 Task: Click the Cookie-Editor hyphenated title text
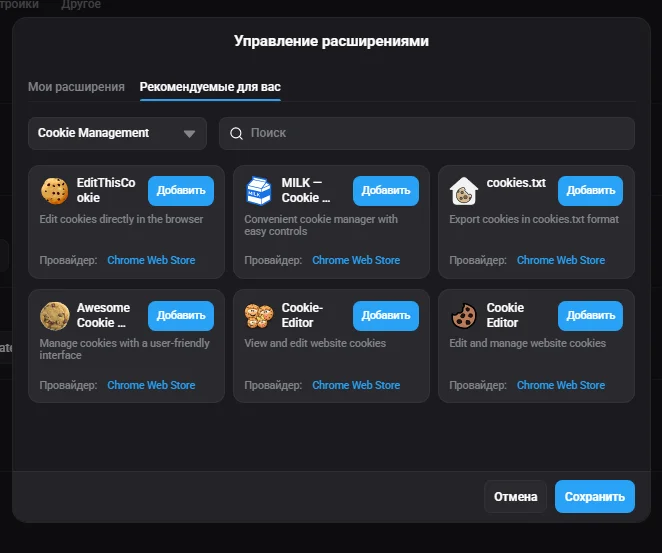pyautogui.click(x=302, y=315)
